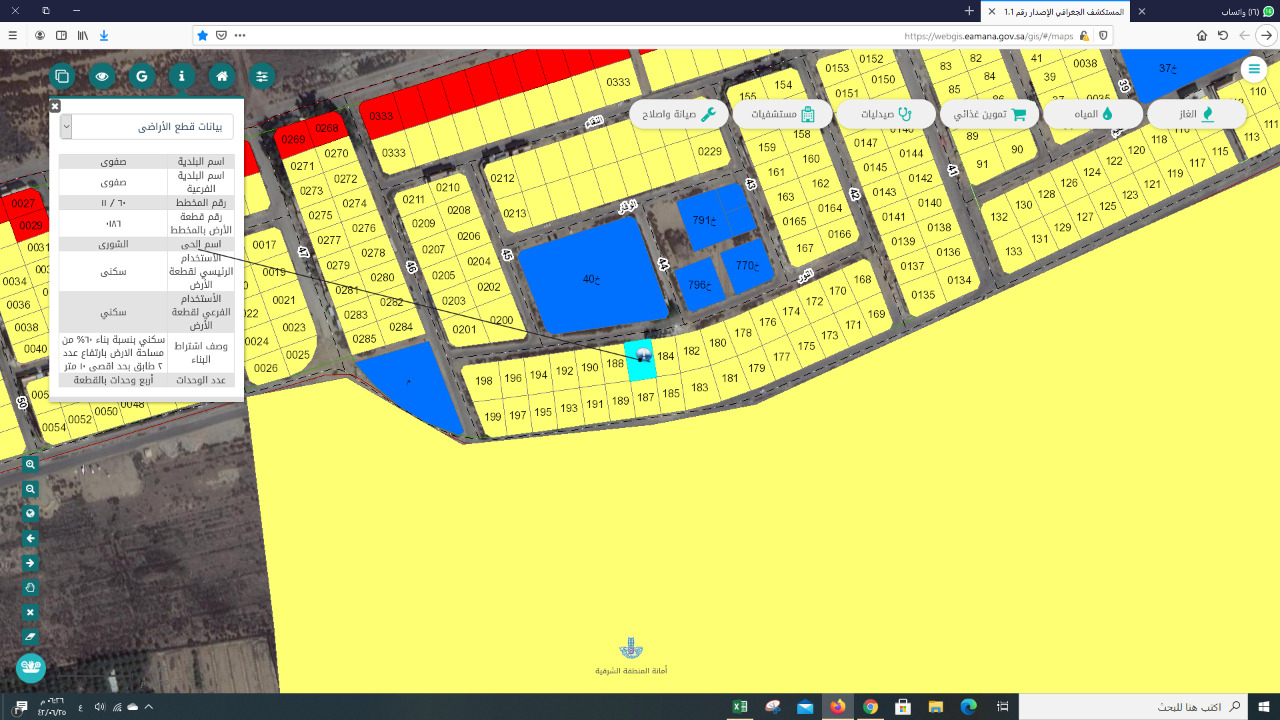
Task: Activate the pan hand tool
Action: [31, 587]
